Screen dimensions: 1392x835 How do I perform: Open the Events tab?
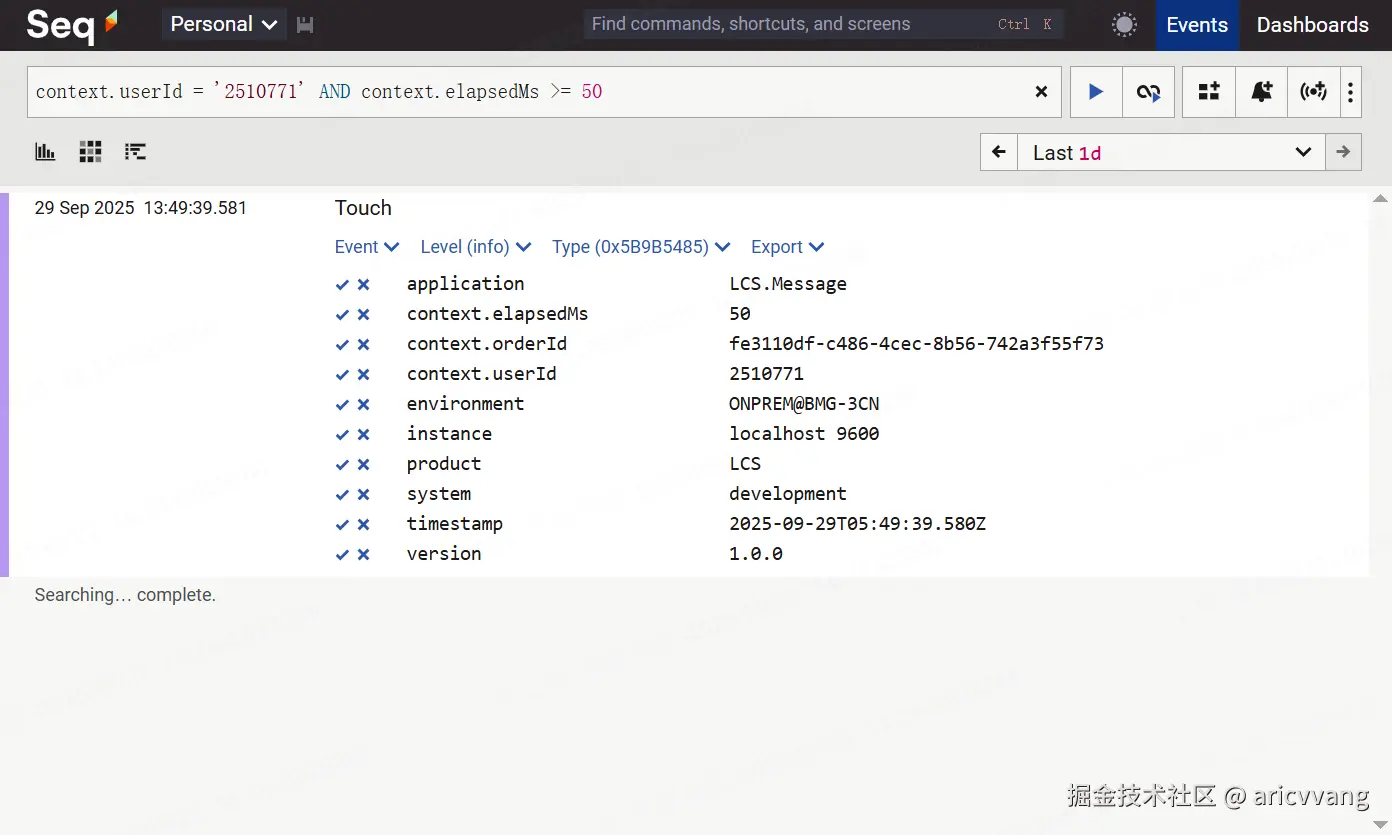(x=1197, y=25)
